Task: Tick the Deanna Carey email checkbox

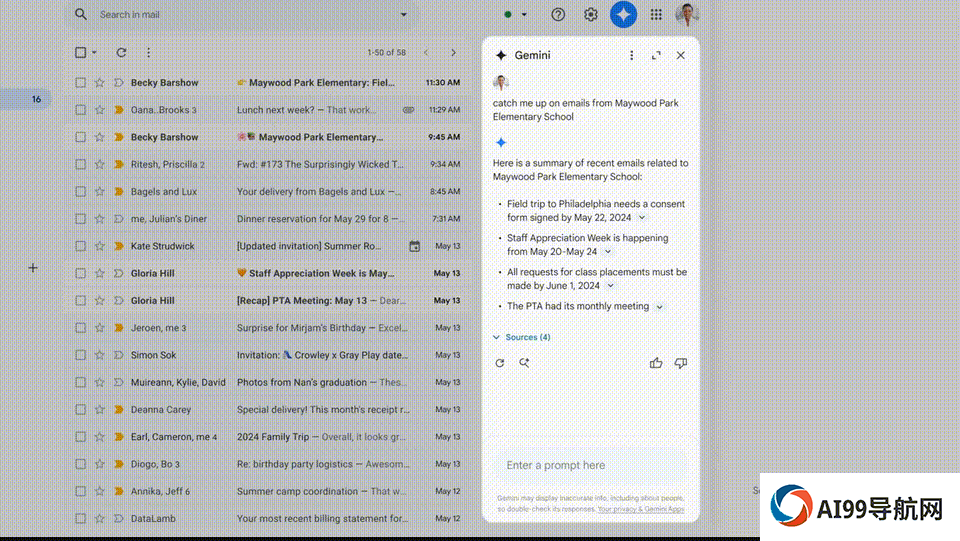Action: coord(80,409)
